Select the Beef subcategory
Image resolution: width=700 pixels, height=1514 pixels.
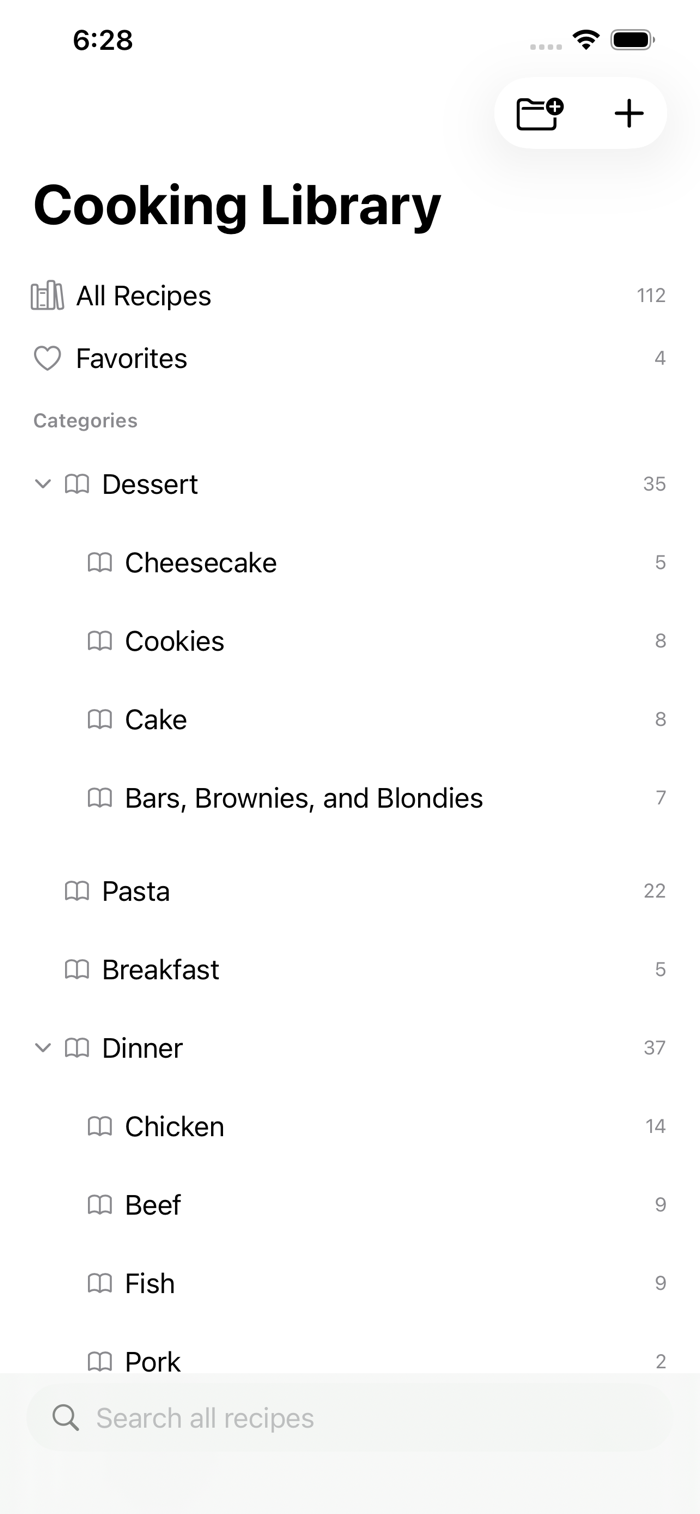[x=350, y=1205]
